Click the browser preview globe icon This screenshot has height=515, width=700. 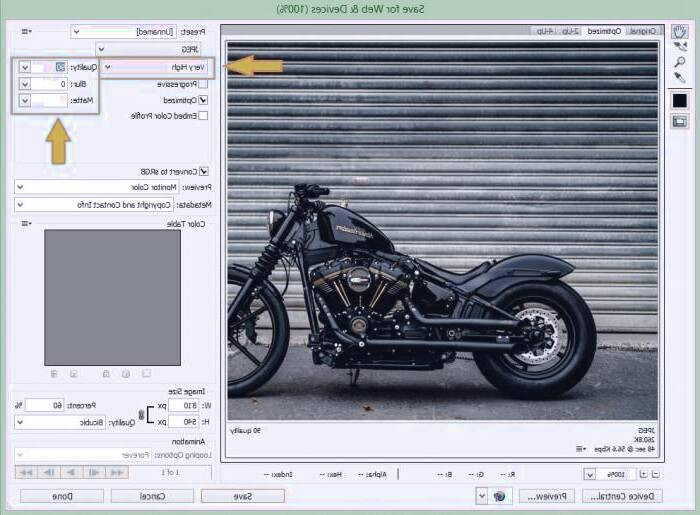pos(500,496)
